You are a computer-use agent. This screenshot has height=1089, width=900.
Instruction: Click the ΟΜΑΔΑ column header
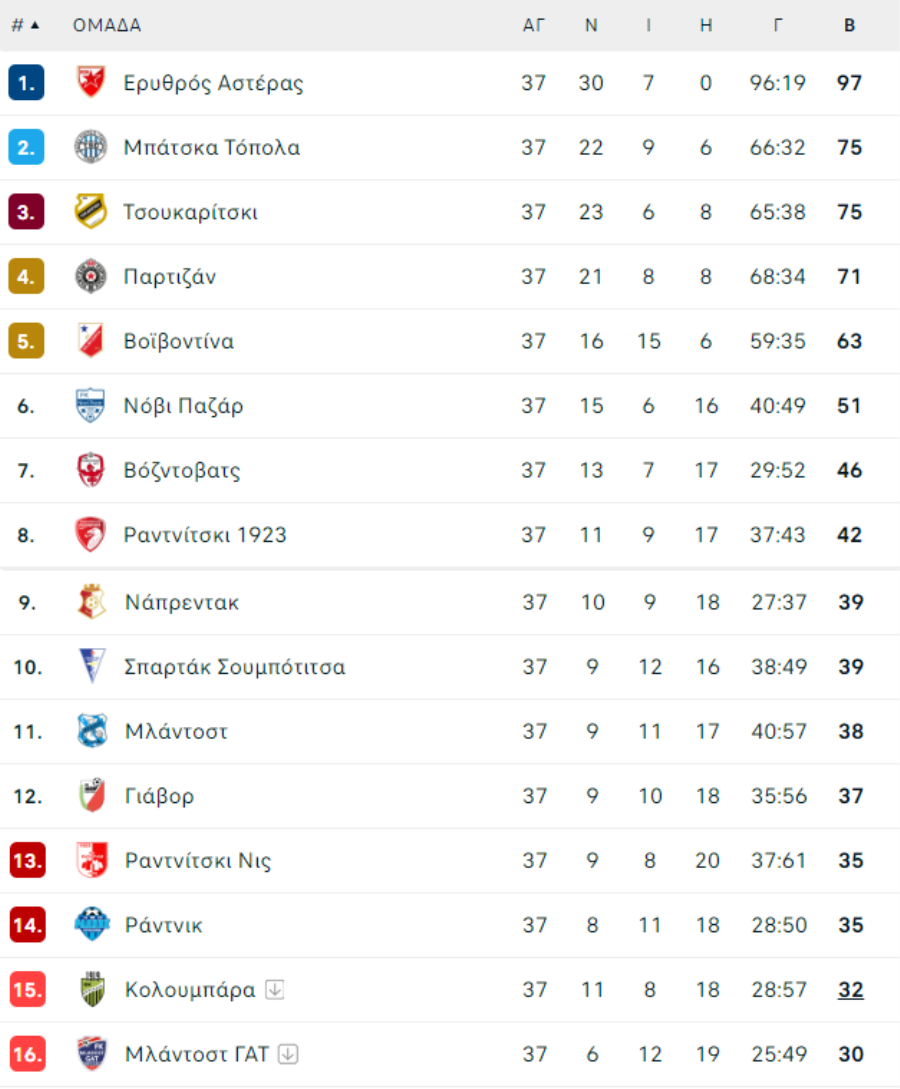(x=107, y=26)
